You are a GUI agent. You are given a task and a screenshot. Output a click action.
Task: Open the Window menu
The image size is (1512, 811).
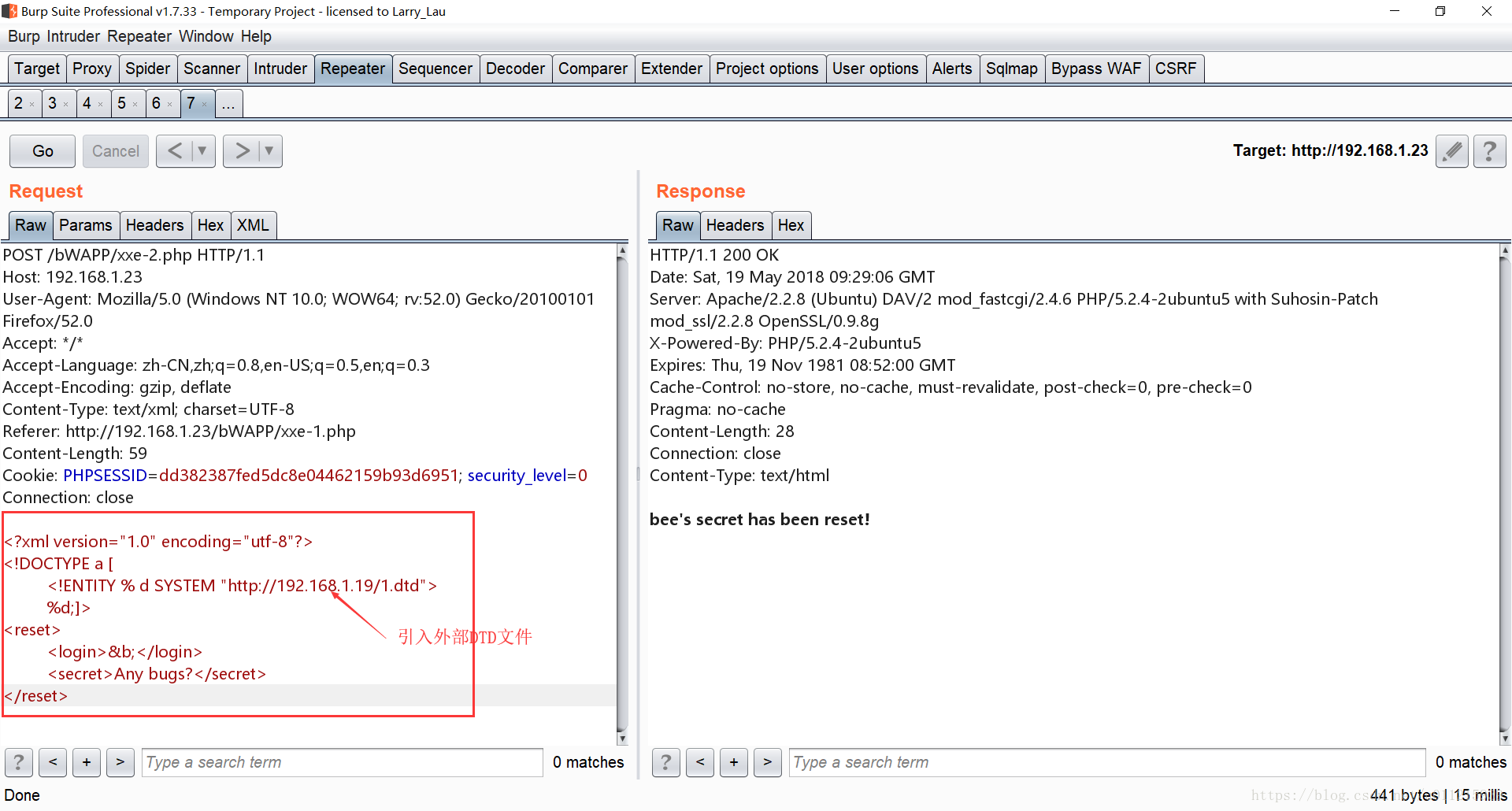206,36
